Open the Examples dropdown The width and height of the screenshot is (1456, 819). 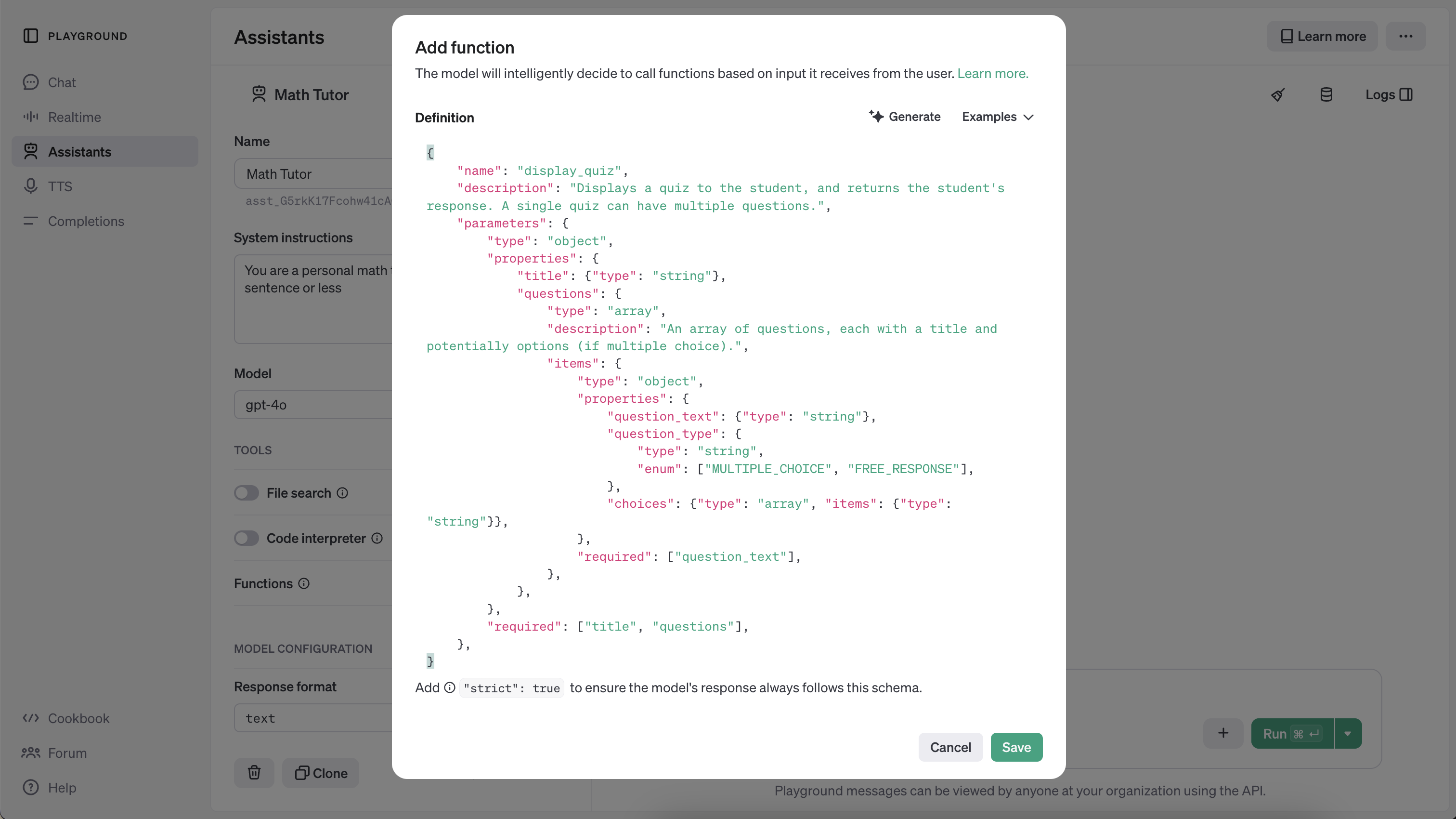[x=997, y=117]
